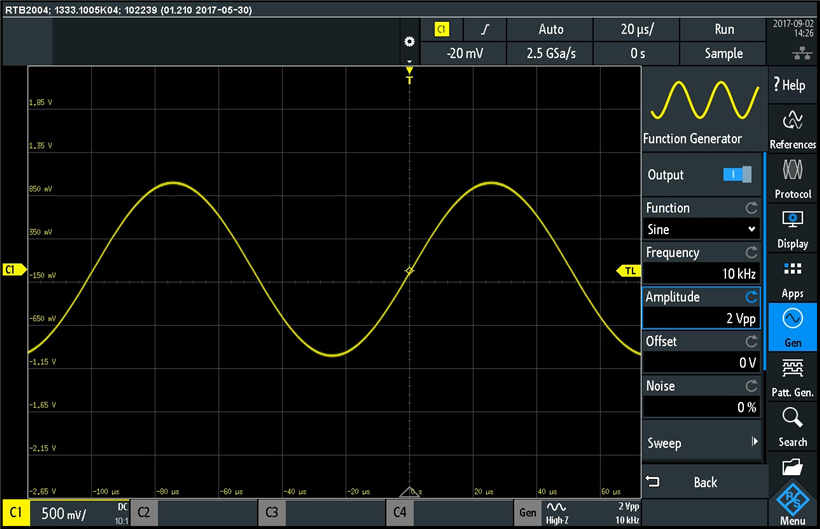Screen dimensions: 820x529
Task: Click the C1 trigger source badge
Action: [442, 29]
